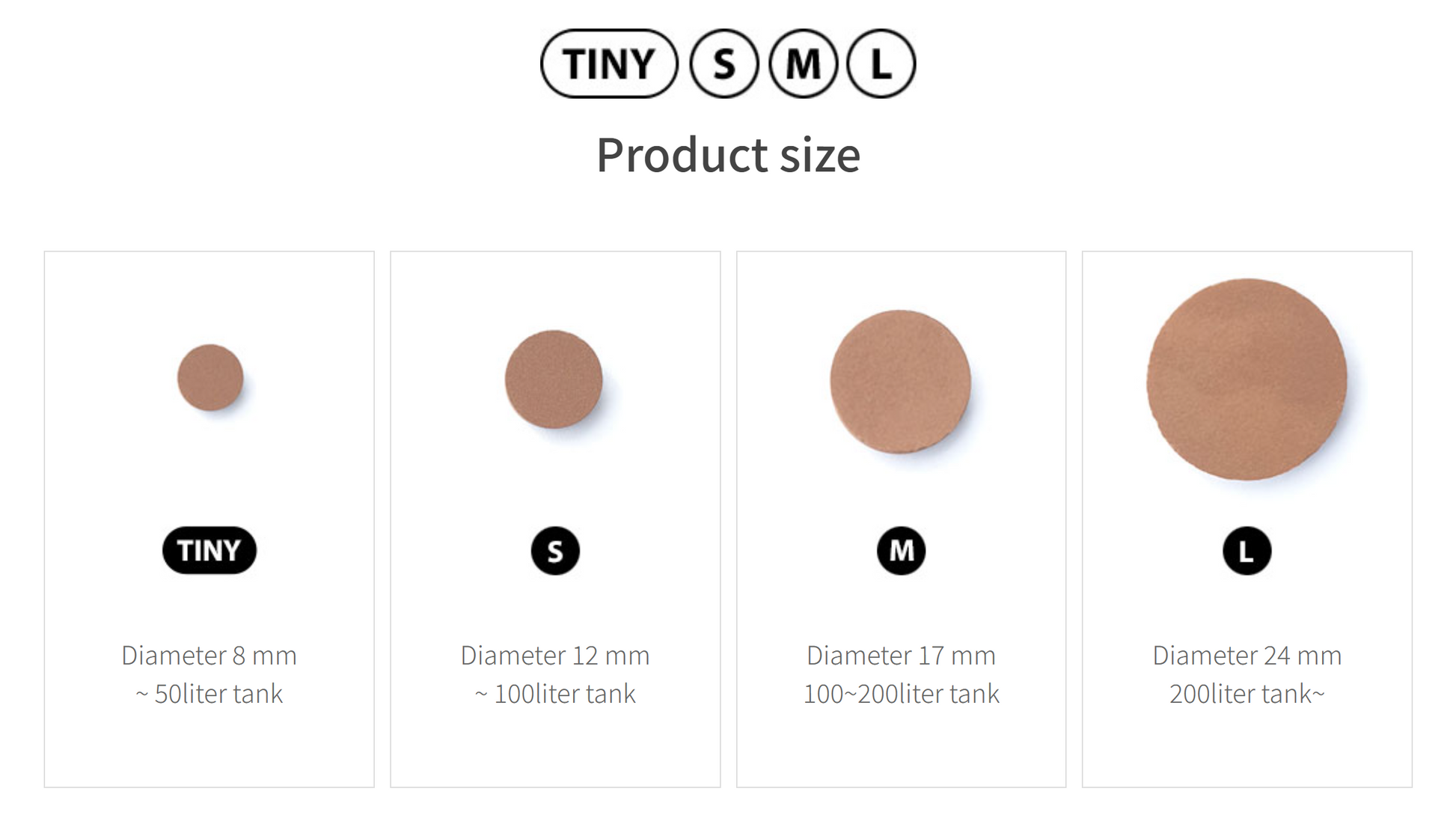Screen dimensions: 1456x830
Task: Click the Diameter 24 mm text
Action: 1247,656
